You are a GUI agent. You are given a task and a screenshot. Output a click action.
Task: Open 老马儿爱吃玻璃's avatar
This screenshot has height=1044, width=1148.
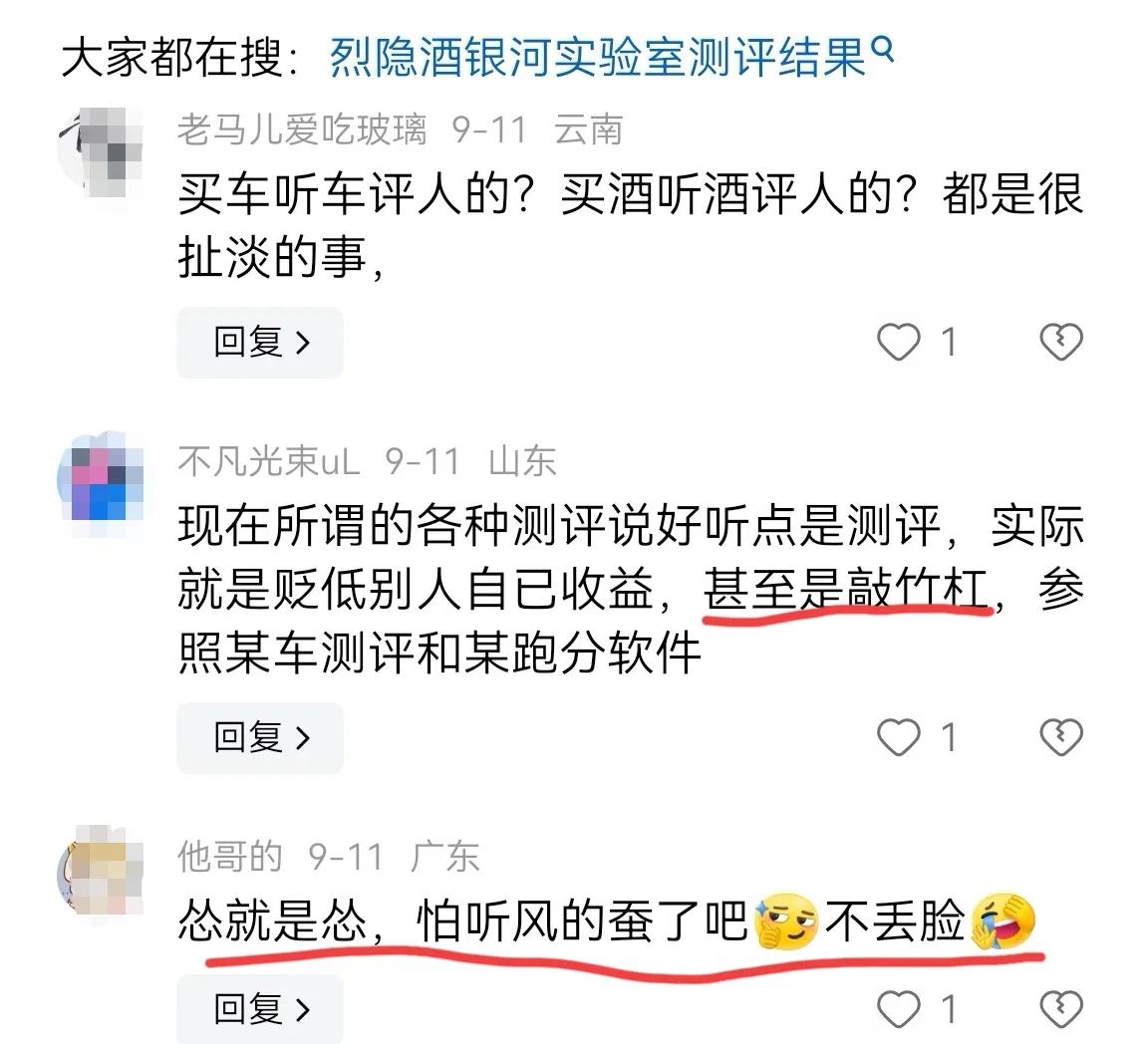click(x=101, y=151)
